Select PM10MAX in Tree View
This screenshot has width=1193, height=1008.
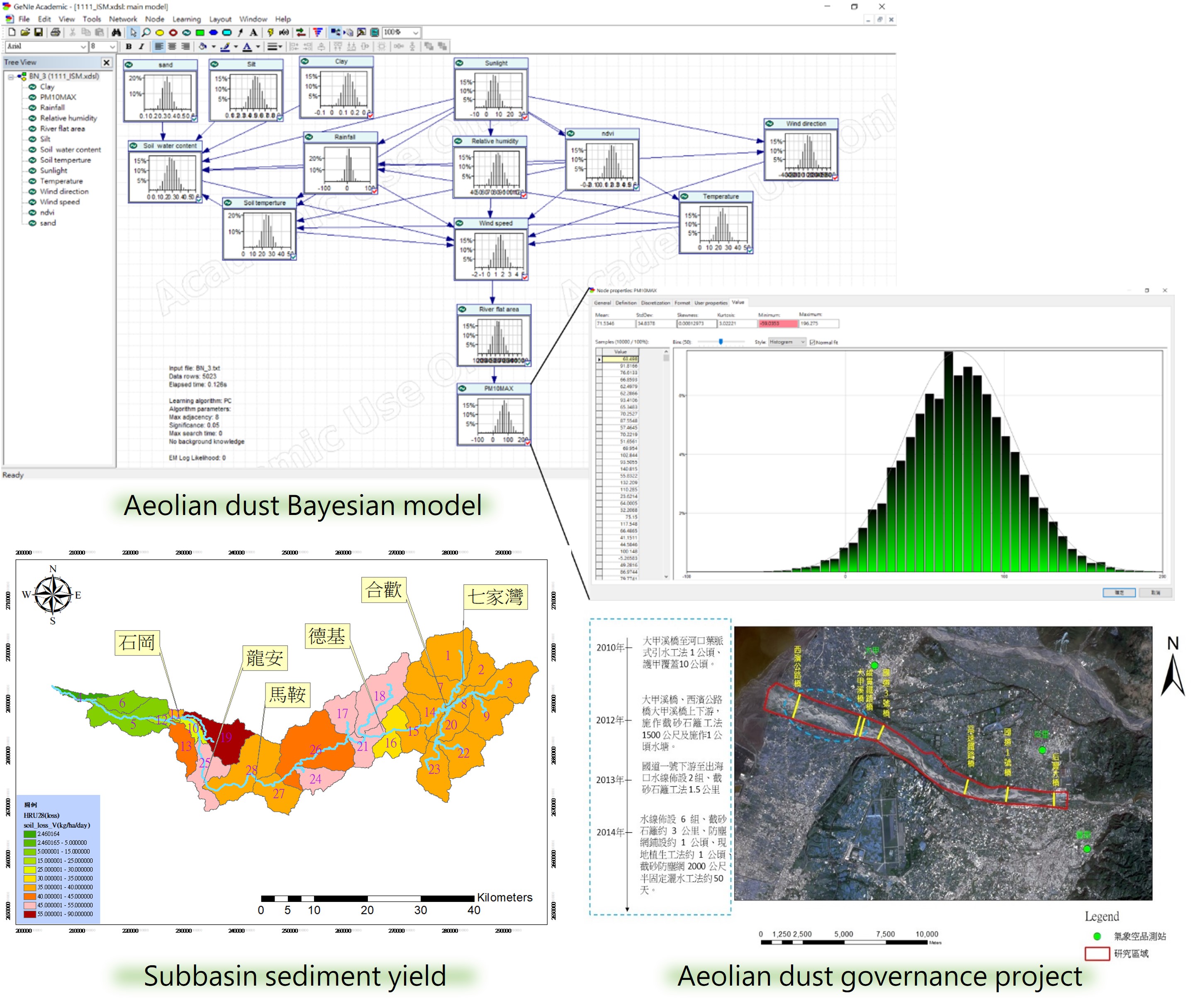click(x=58, y=97)
